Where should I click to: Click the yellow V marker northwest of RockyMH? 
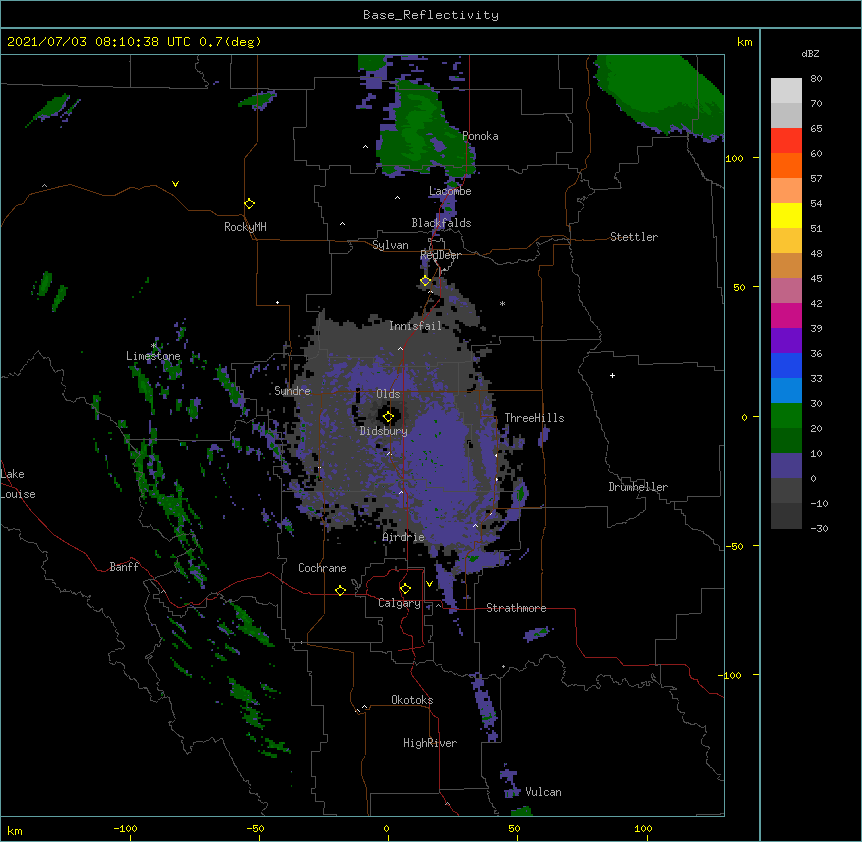[x=175, y=184]
